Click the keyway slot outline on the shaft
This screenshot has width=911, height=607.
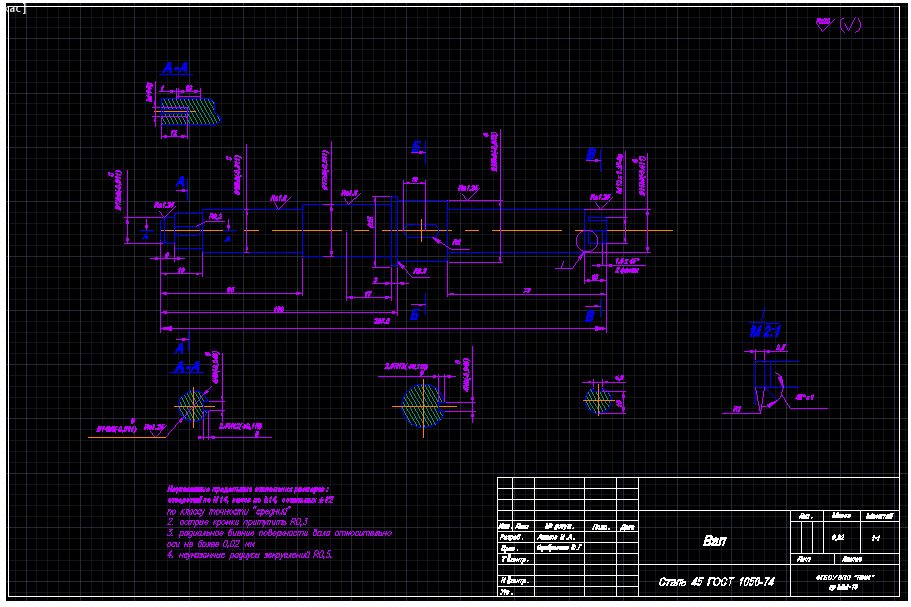(421, 231)
